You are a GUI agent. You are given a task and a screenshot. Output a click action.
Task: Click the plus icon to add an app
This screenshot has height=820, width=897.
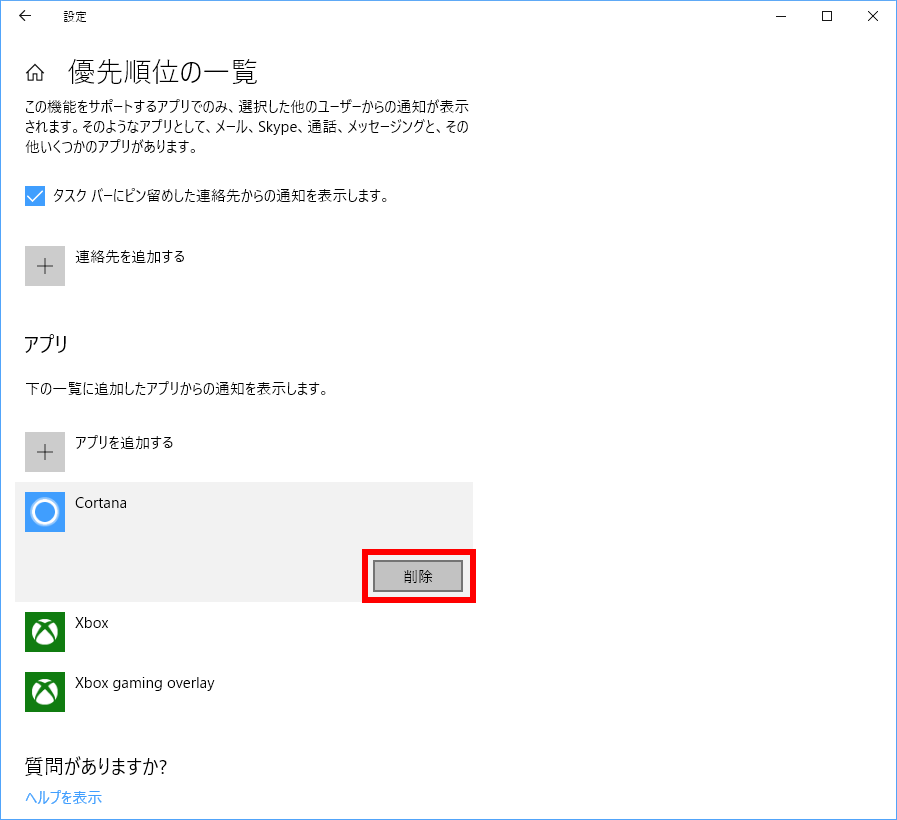45,452
